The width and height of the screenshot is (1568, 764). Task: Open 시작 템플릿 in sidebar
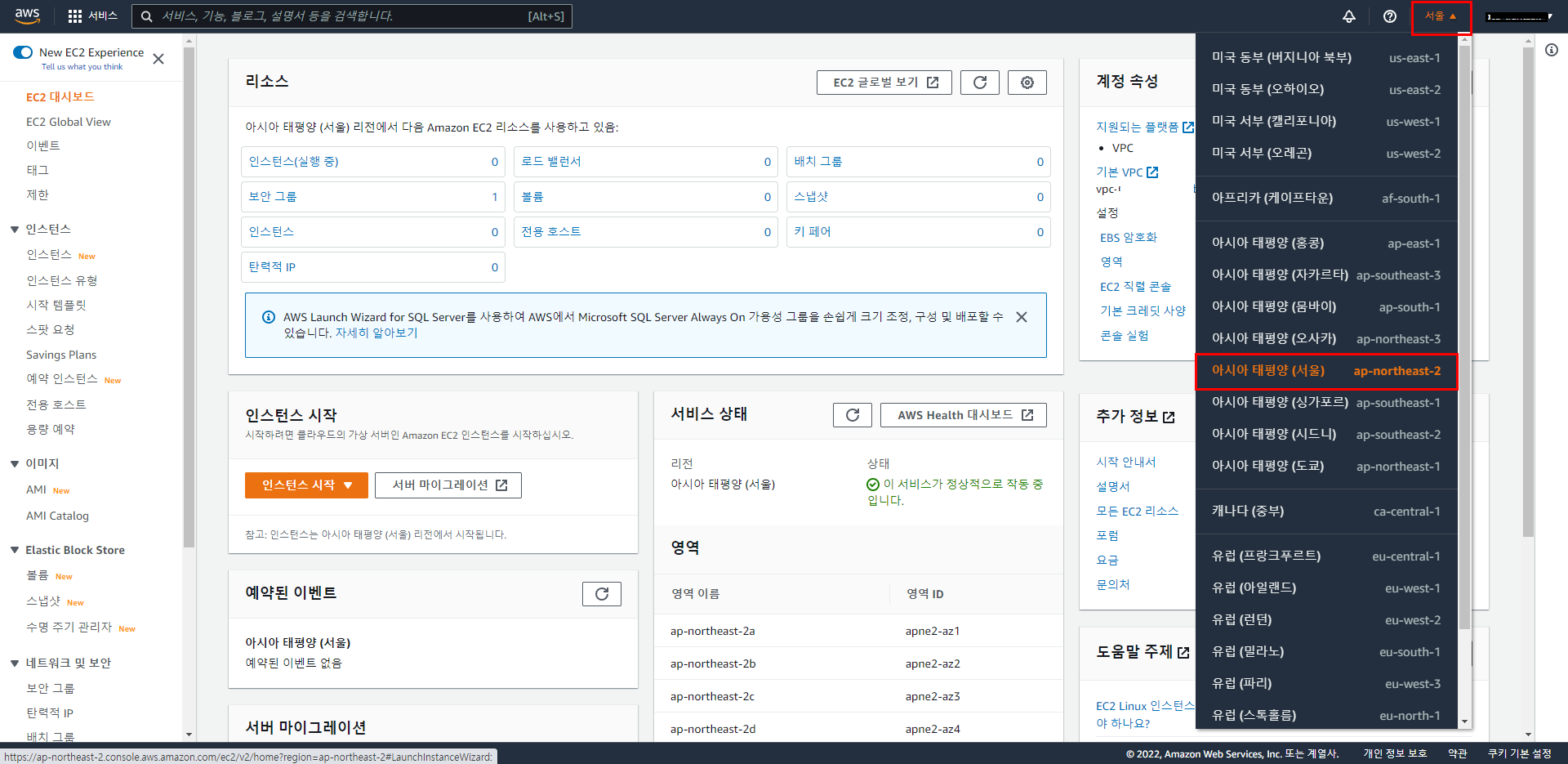[56, 306]
